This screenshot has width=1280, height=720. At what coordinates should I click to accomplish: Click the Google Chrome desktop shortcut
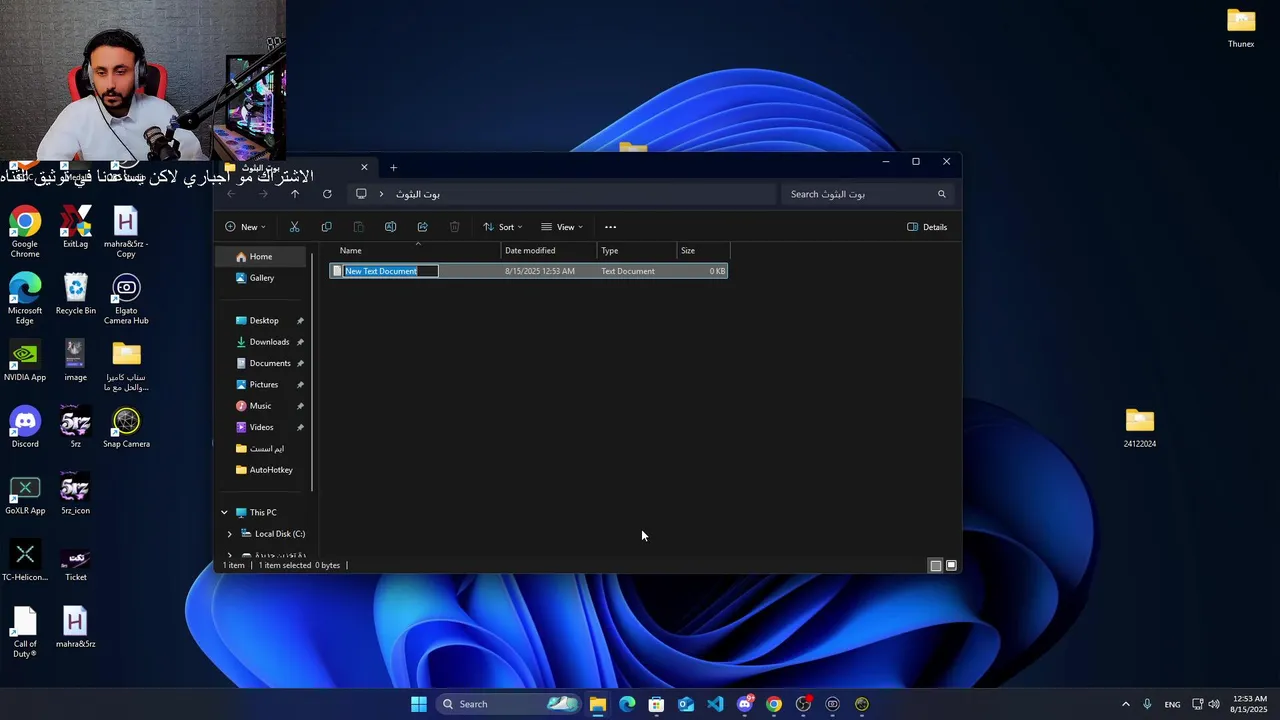point(25,232)
